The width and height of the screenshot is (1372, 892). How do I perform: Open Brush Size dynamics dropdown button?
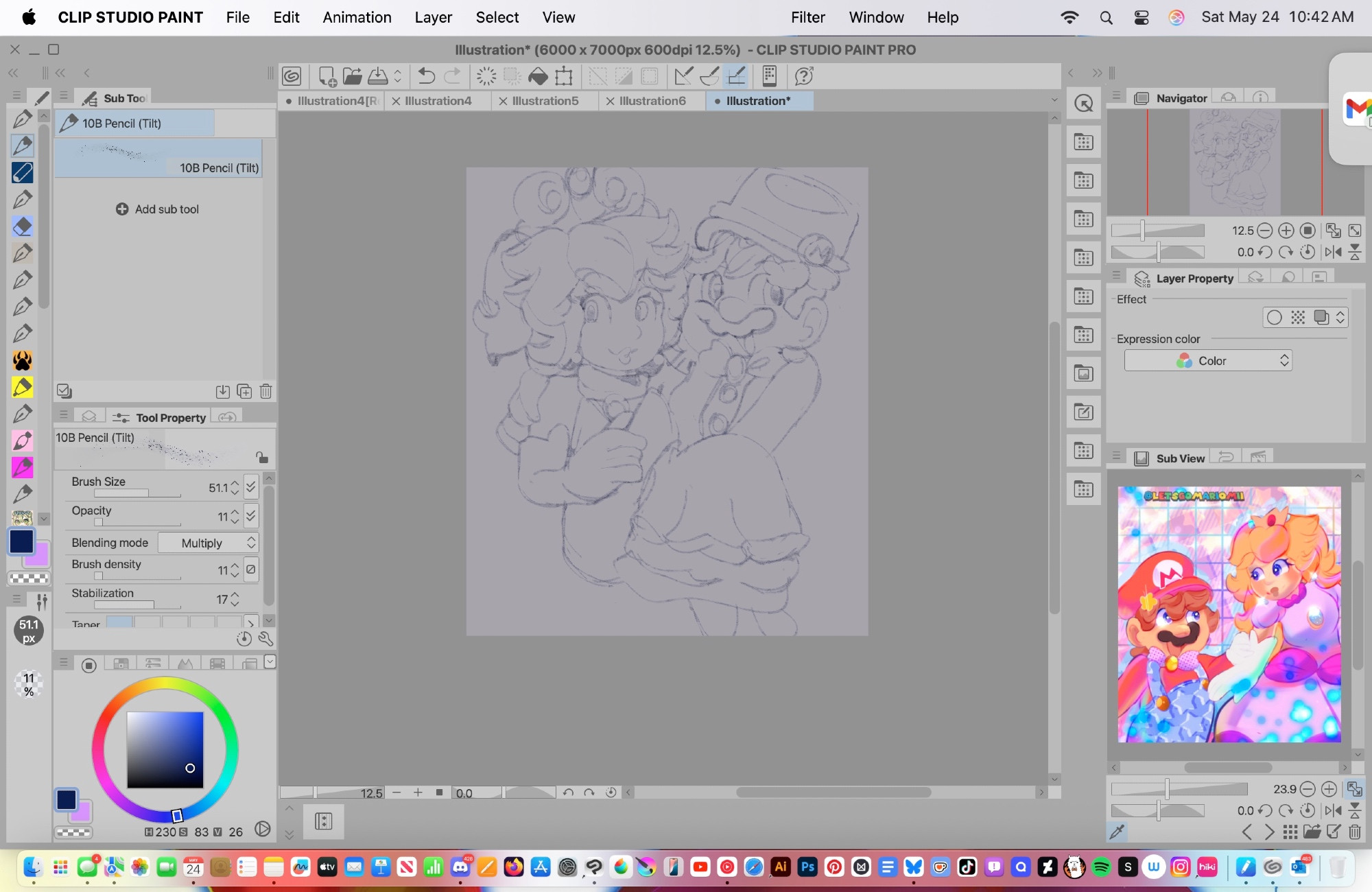click(x=251, y=486)
